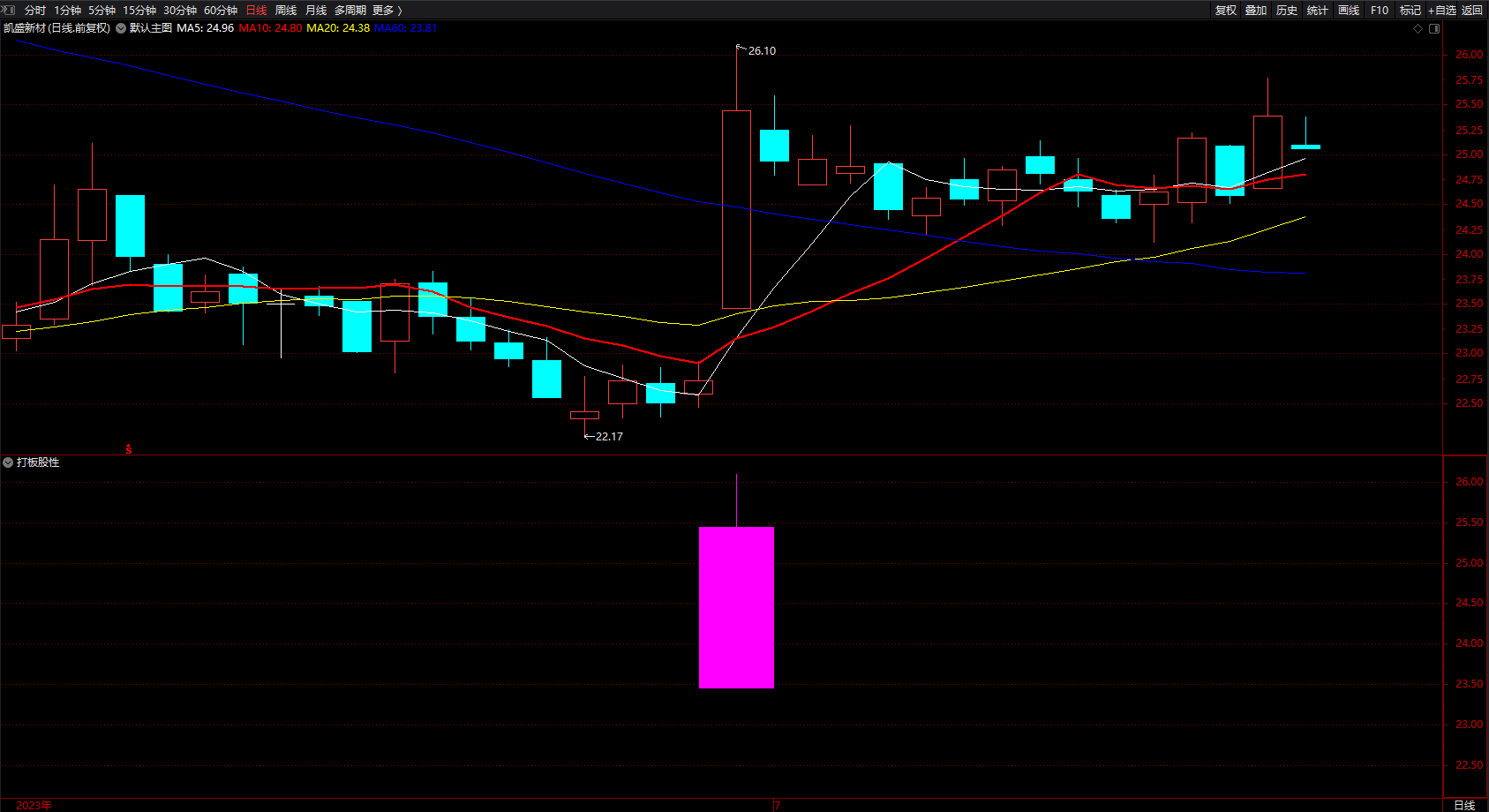This screenshot has height=812, width=1489.
Task: Click the 26.10 high price marker
Action: coord(762,51)
